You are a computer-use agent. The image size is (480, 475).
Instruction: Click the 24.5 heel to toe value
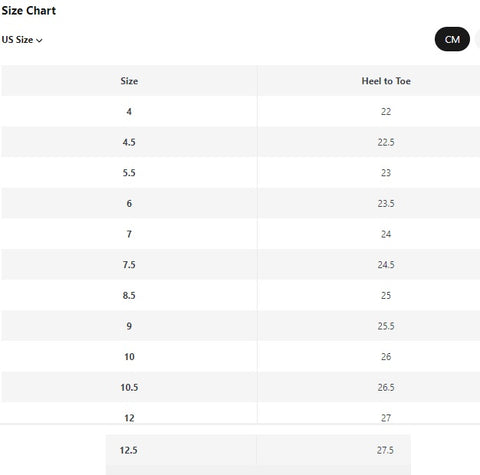pos(386,265)
